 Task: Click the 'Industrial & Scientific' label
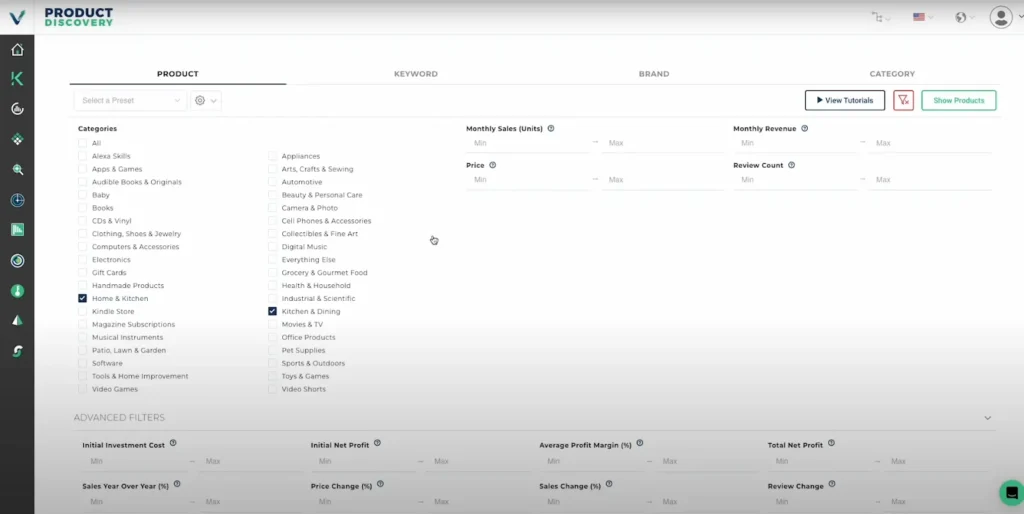click(x=319, y=298)
